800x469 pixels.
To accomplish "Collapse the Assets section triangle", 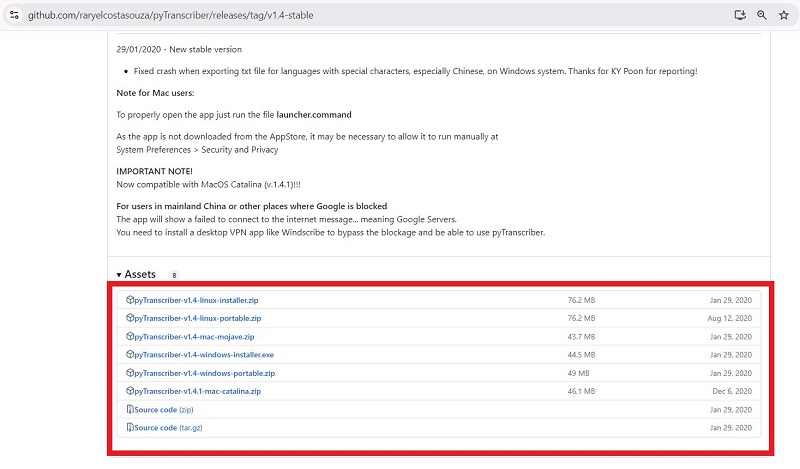I will pyautogui.click(x=119, y=275).
